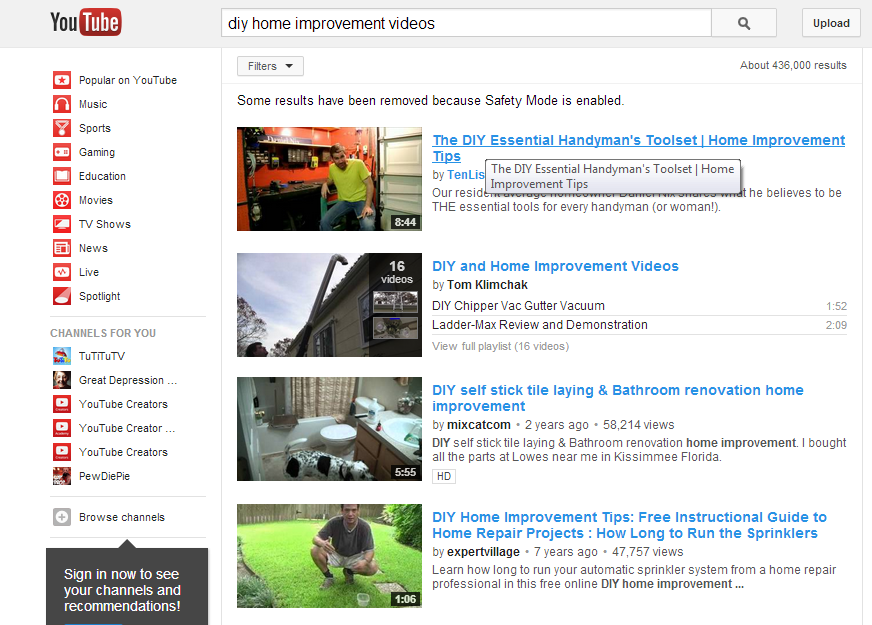Screen dimensions: 872x625
Task: Open DIY and Home Improvement Videos playlist title
Action: click(555, 266)
